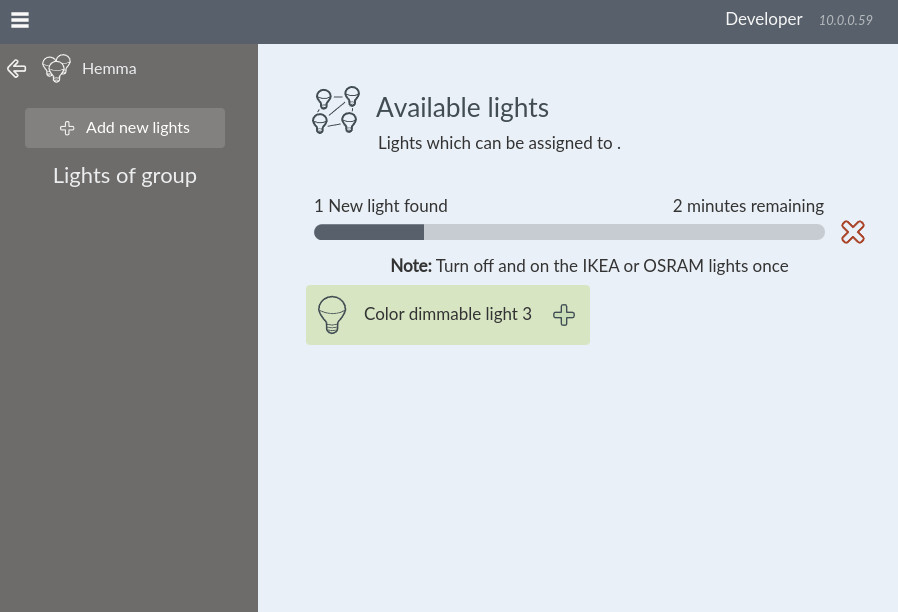Click the IKEA or OSRAM note text
Screen dimensions: 898x612
(x=589, y=266)
